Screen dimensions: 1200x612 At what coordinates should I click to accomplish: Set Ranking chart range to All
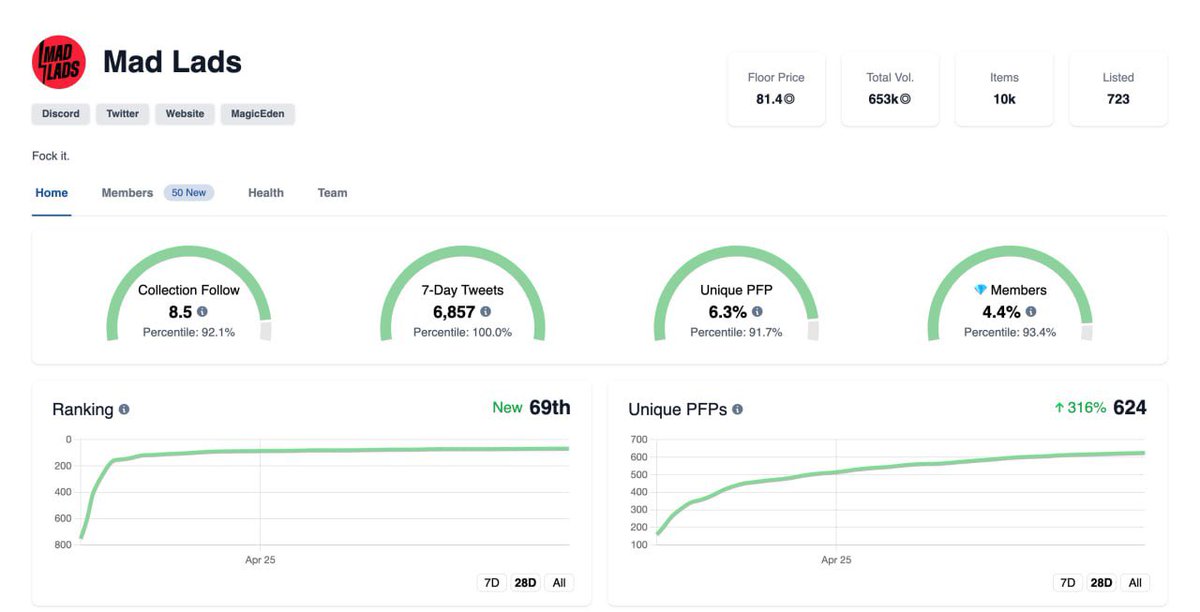click(559, 582)
